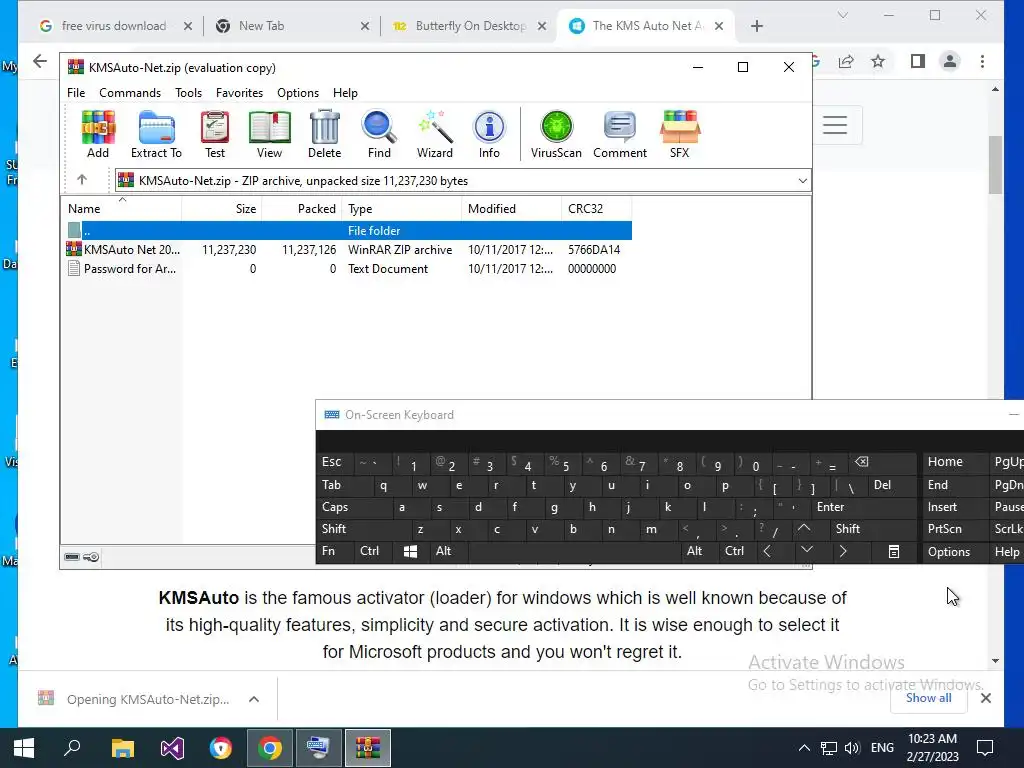Open the new tab plus button

coord(757,26)
